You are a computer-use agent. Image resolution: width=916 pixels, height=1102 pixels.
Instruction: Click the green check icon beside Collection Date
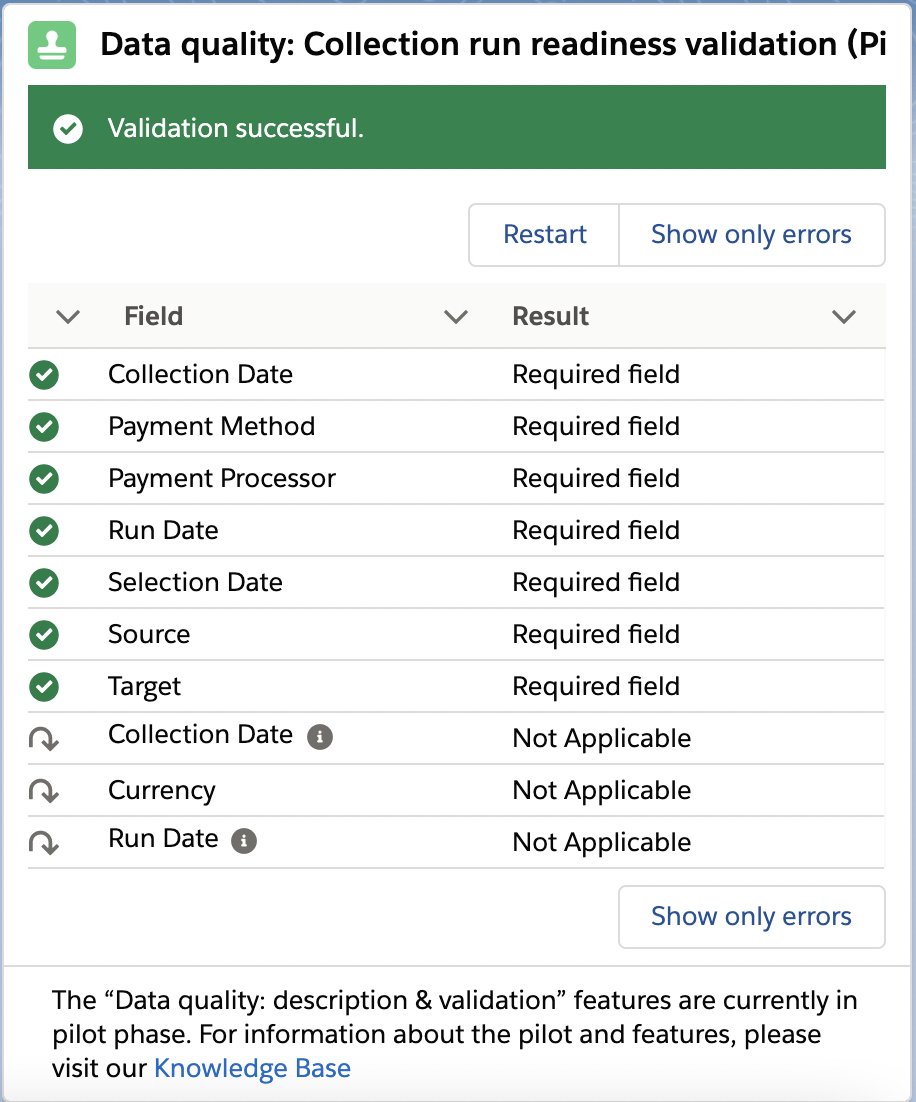click(44, 375)
